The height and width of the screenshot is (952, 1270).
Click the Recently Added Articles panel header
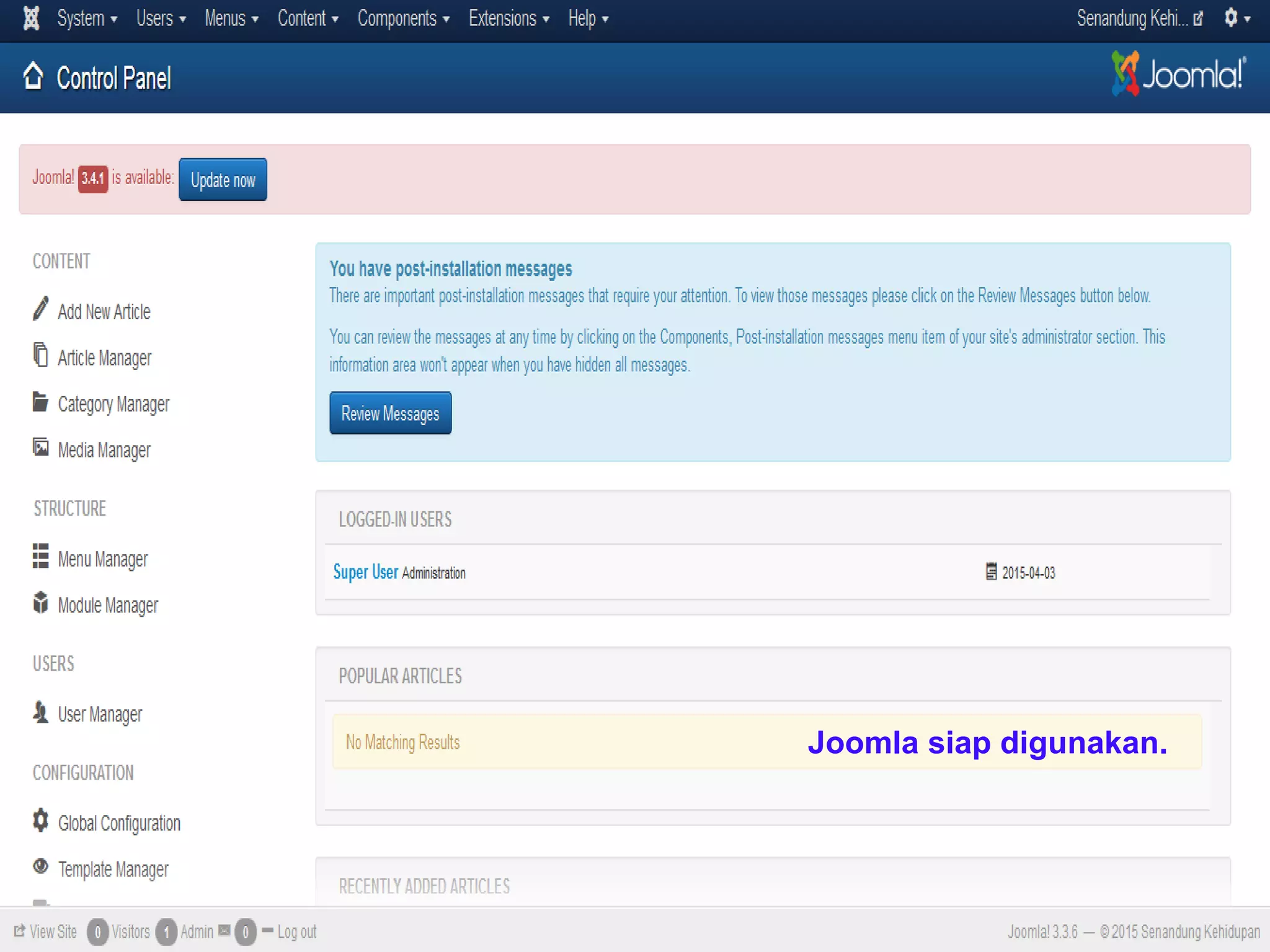424,886
